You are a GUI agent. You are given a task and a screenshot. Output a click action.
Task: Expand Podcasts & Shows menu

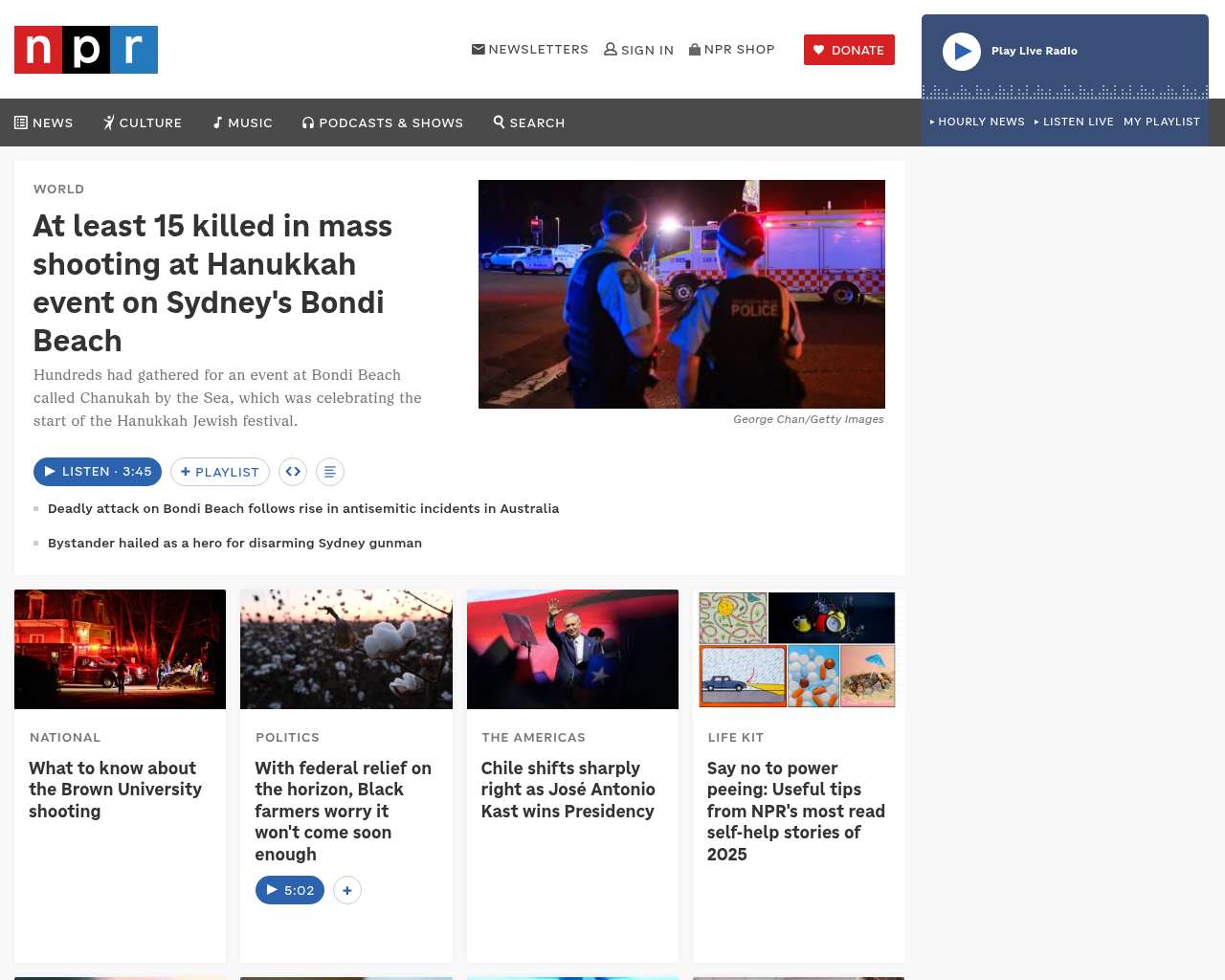pyautogui.click(x=383, y=122)
